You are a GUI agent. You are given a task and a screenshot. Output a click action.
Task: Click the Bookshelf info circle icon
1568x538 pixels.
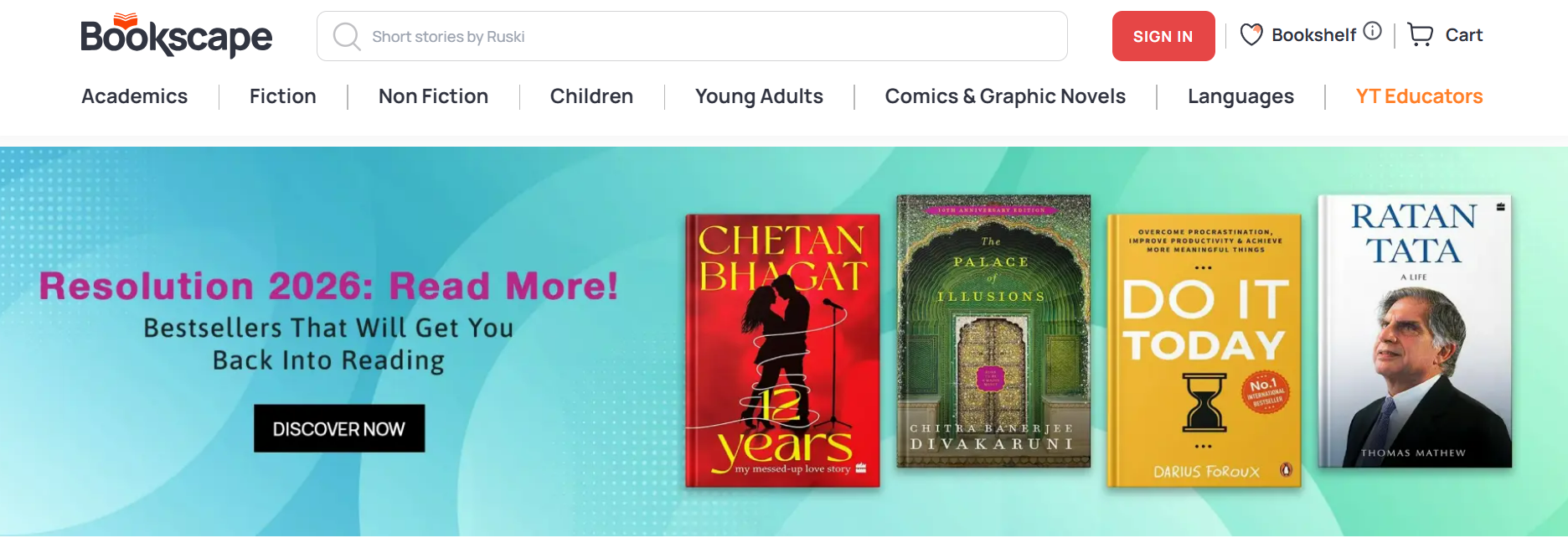click(x=1372, y=31)
